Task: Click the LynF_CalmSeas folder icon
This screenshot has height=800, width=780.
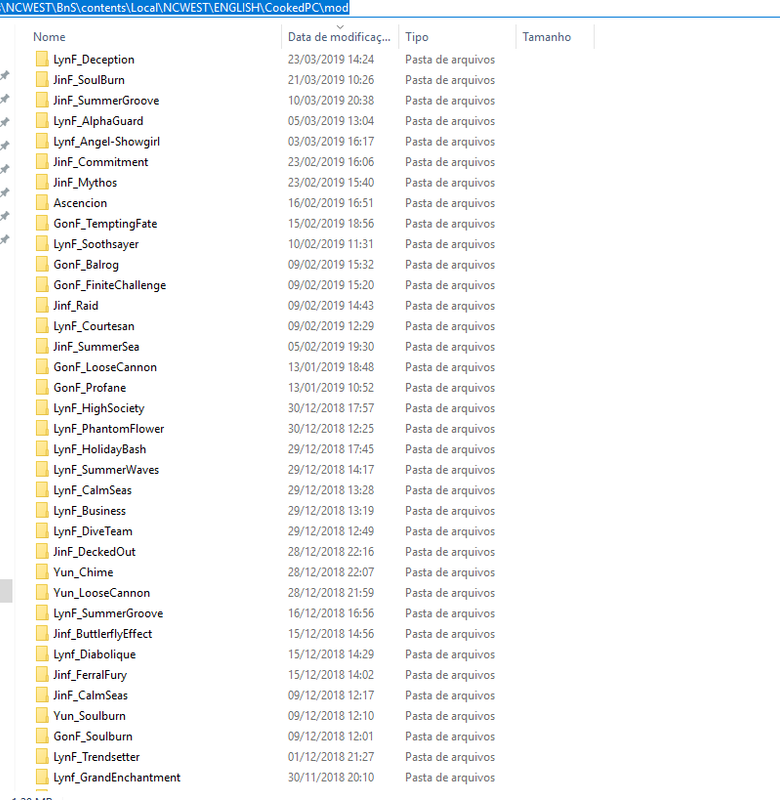Action: (42, 490)
